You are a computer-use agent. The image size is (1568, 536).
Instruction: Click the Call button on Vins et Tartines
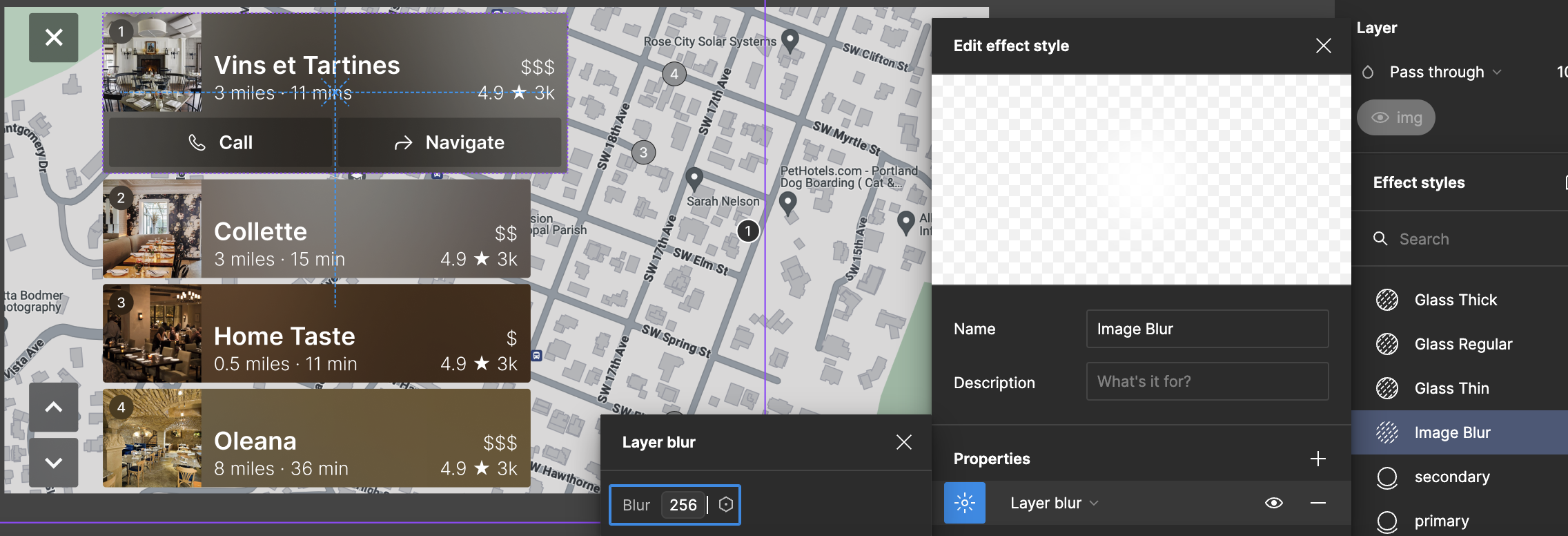coord(220,142)
